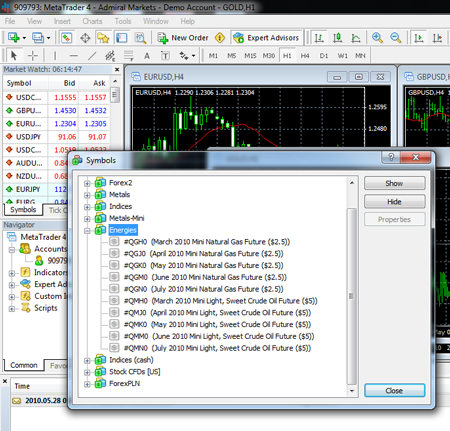This screenshot has height=431, width=450.
Task: Select the horizontal line tool
Action: (74, 55)
